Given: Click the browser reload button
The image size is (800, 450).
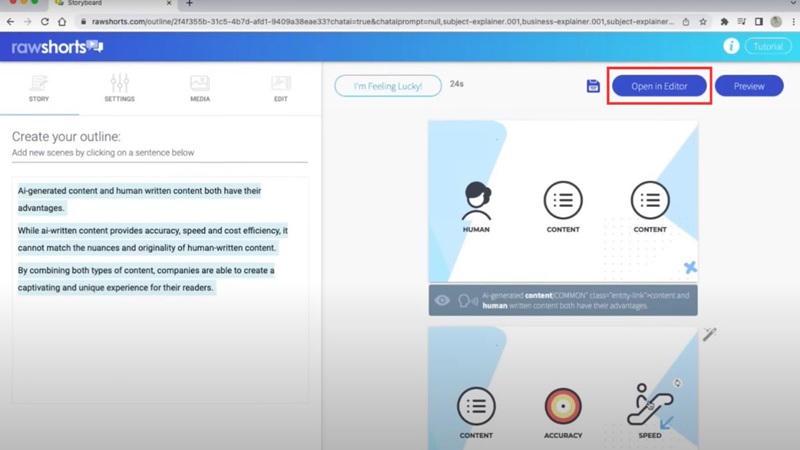Looking at the screenshot, I should pos(45,21).
